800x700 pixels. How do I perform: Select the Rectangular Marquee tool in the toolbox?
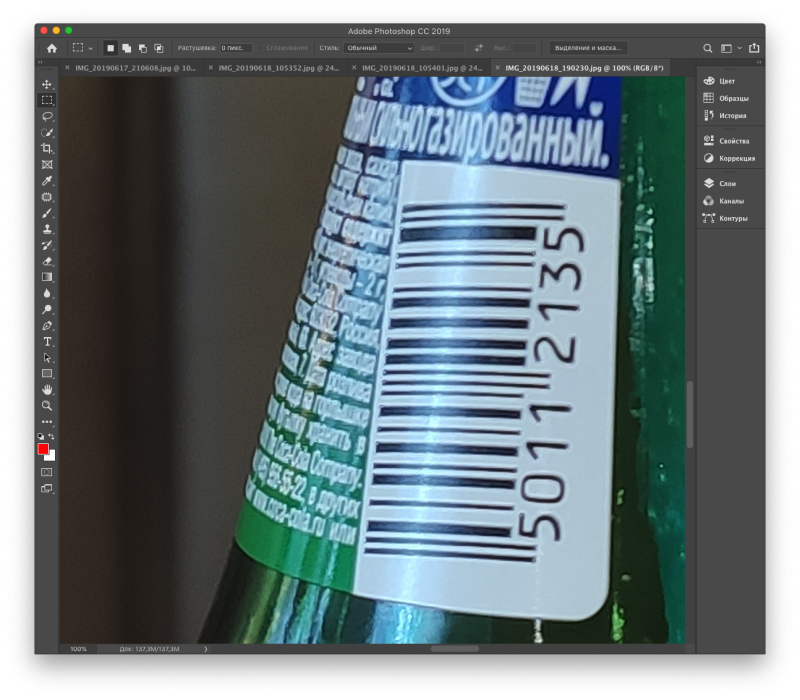pos(47,100)
